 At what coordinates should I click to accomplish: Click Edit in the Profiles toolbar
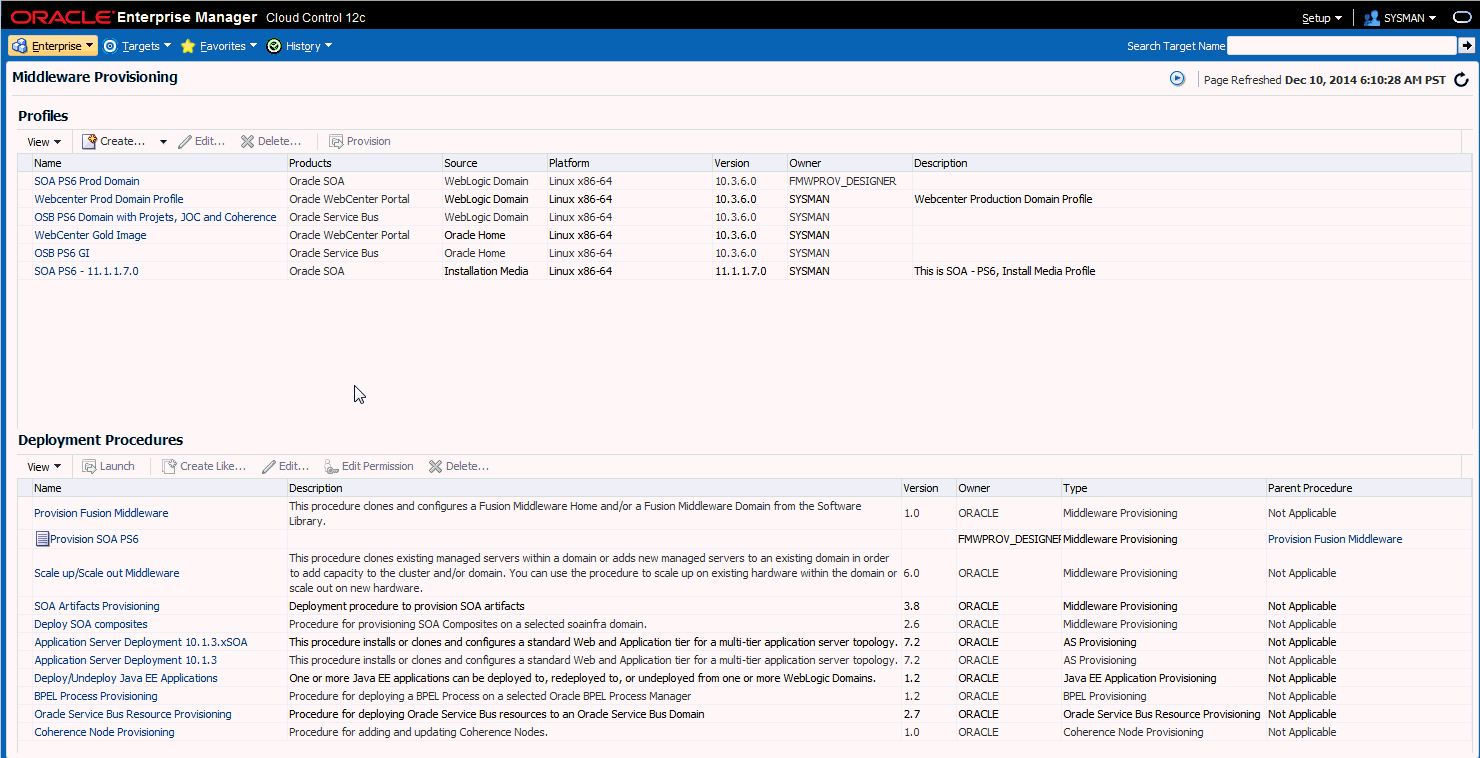pos(202,141)
